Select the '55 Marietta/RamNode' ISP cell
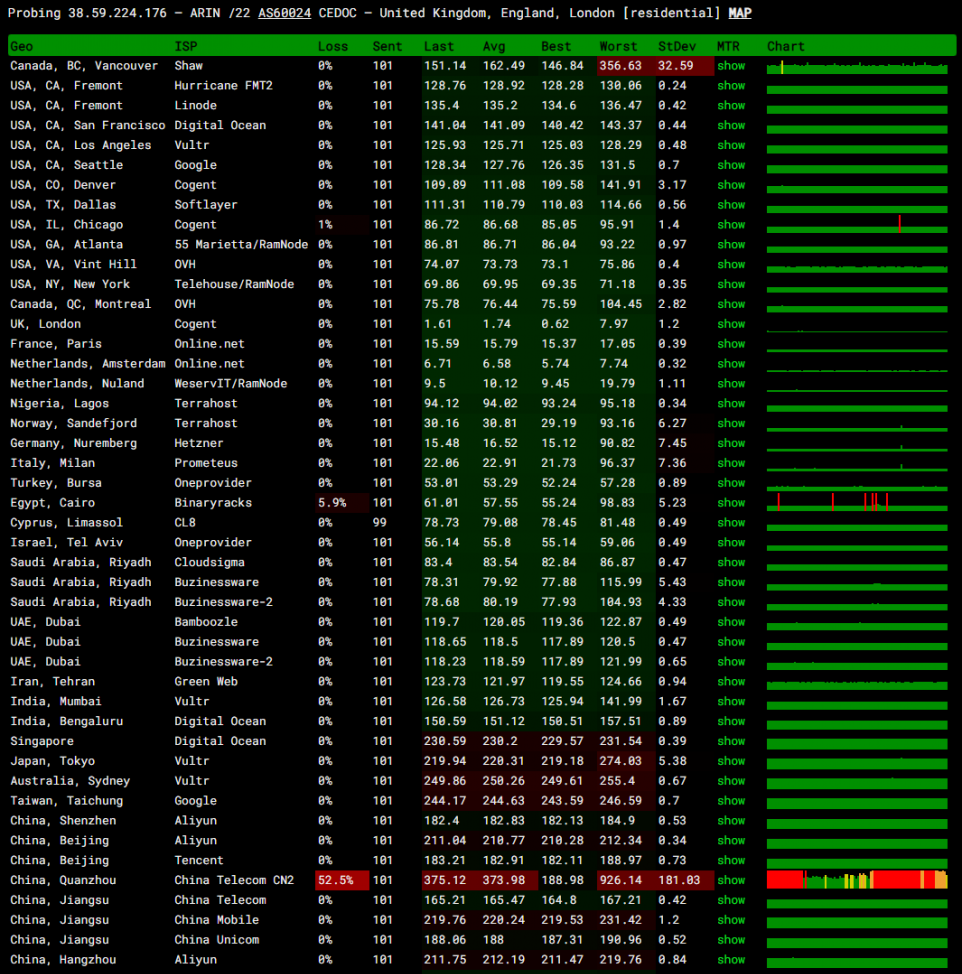Image resolution: width=962 pixels, height=974 pixels. tap(241, 245)
